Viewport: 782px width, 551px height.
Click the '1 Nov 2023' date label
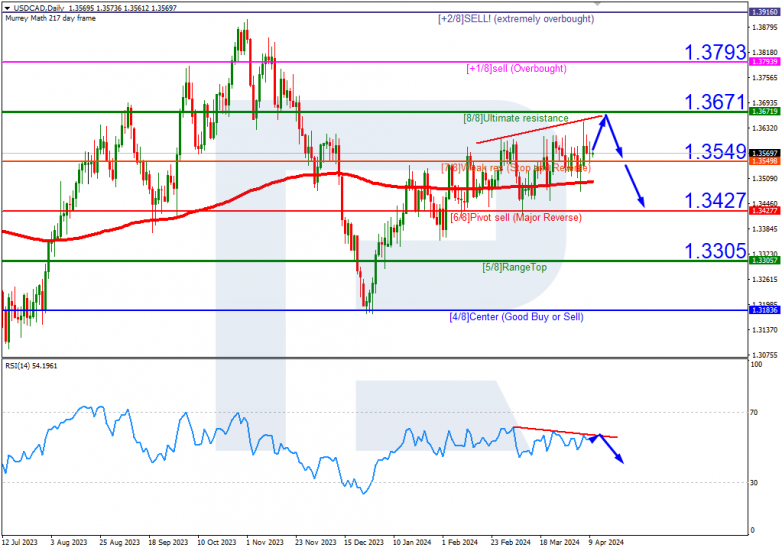tap(265, 543)
